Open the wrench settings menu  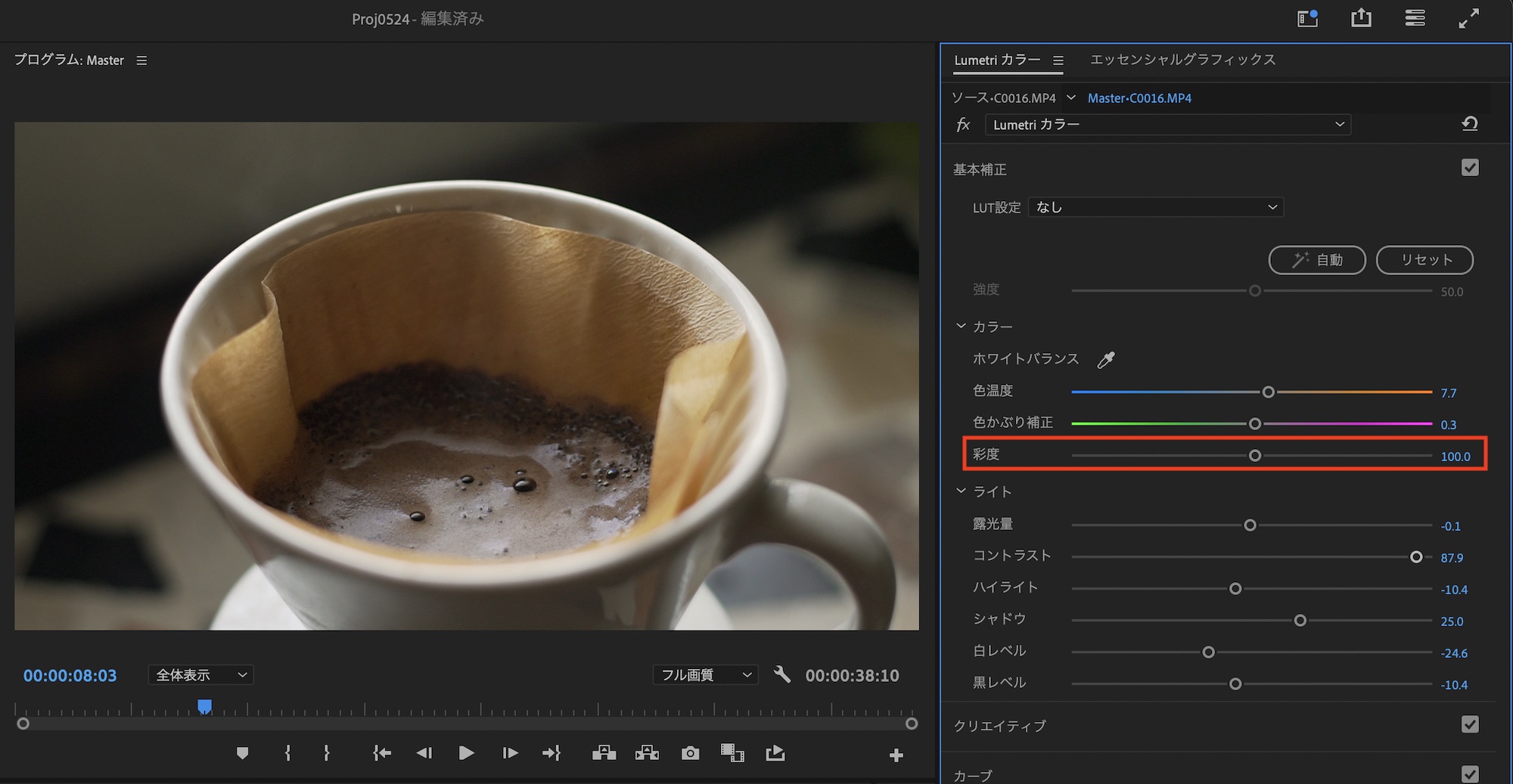pyautogui.click(x=782, y=674)
